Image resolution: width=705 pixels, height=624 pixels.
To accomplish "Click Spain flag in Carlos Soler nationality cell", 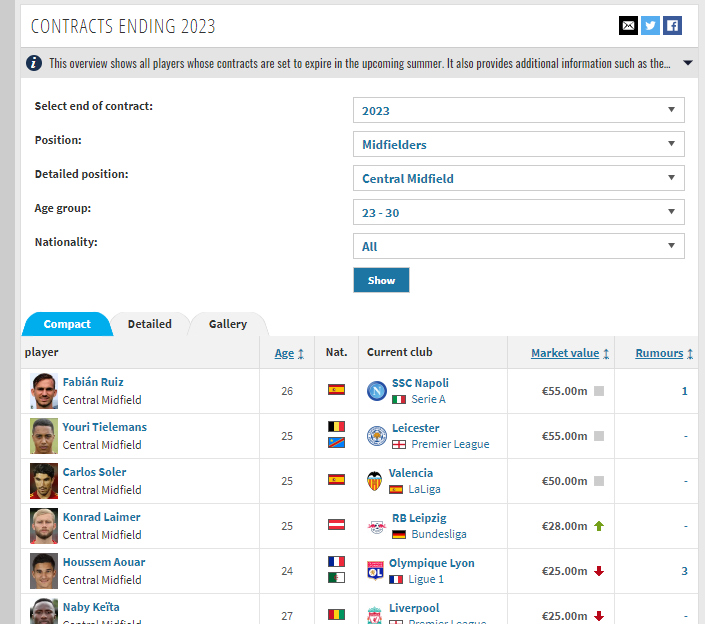I will pos(336,479).
